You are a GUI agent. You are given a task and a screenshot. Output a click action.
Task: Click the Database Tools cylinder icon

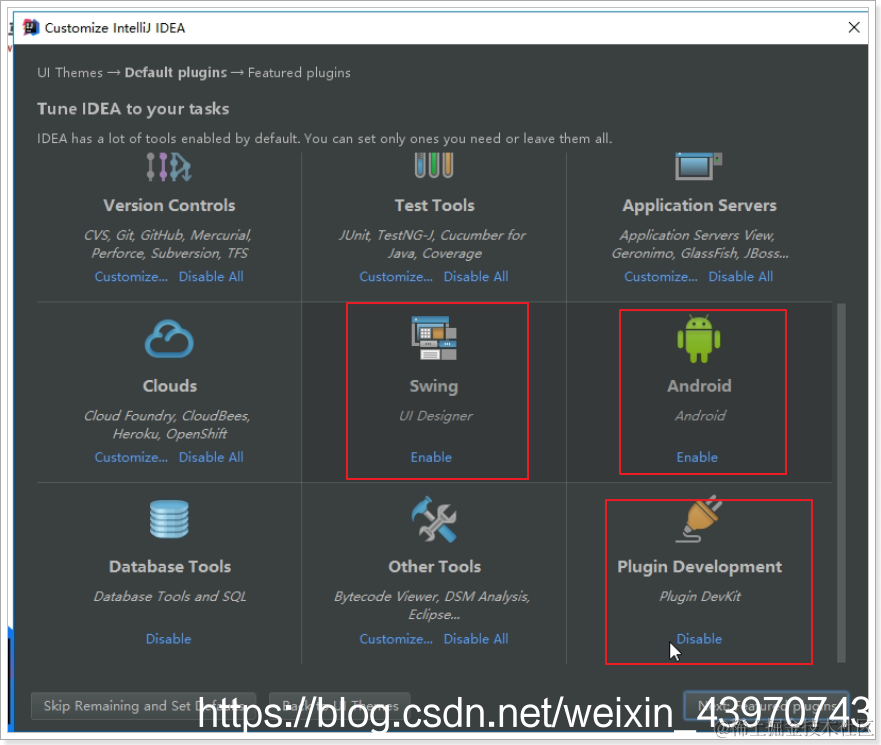[169, 519]
